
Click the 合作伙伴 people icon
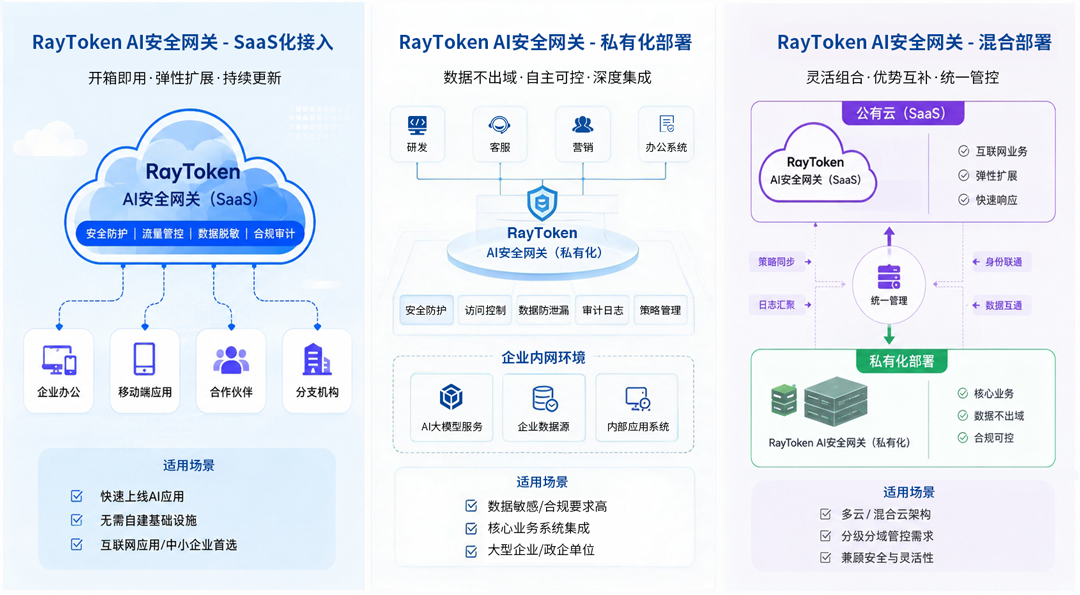[231, 360]
